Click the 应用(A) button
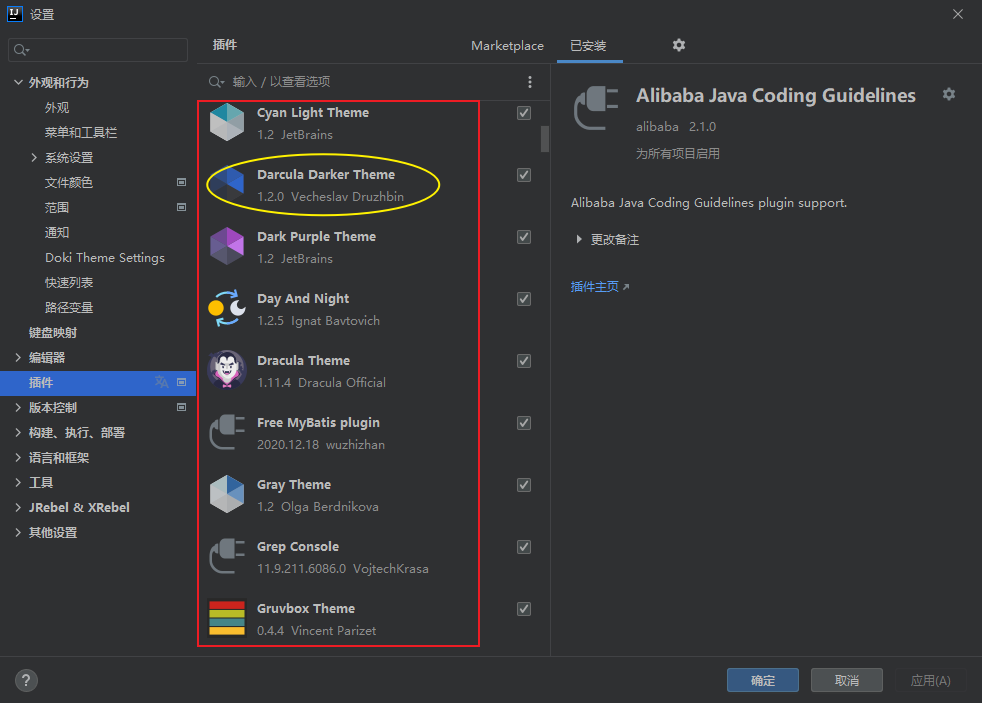 pos(931,680)
